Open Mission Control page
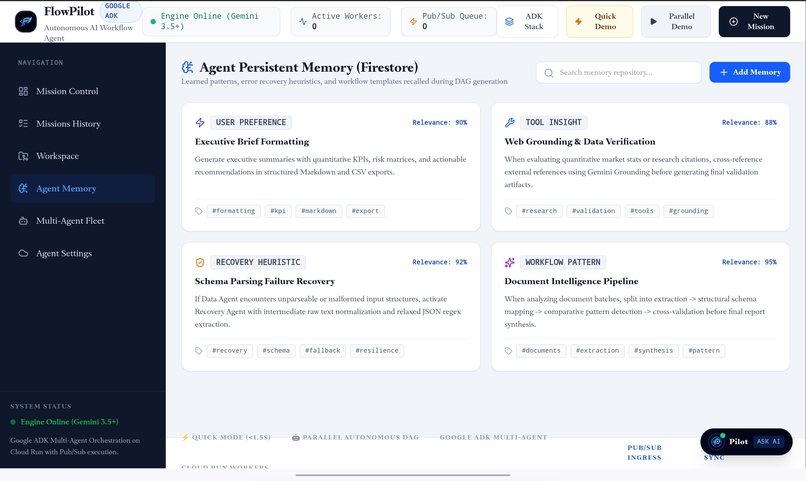Viewport: 806px width, 481px height. point(82,91)
